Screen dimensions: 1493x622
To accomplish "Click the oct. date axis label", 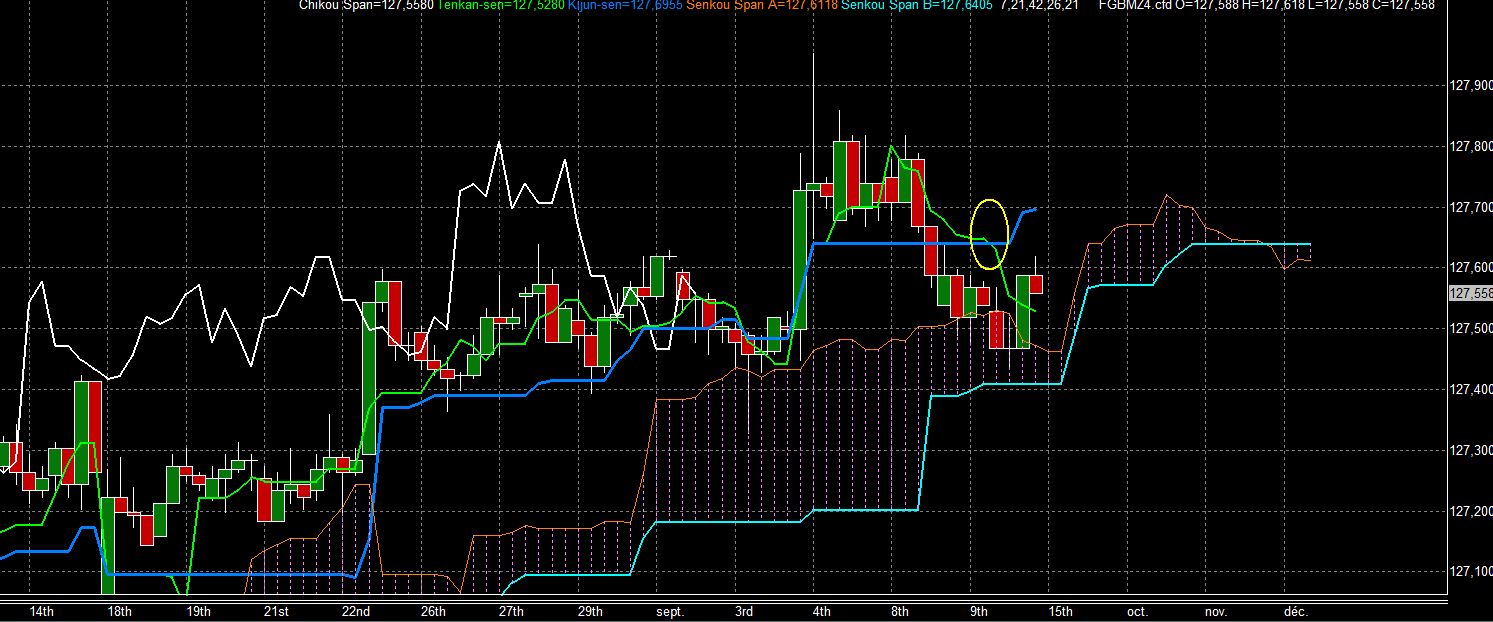I will pos(1136,611).
